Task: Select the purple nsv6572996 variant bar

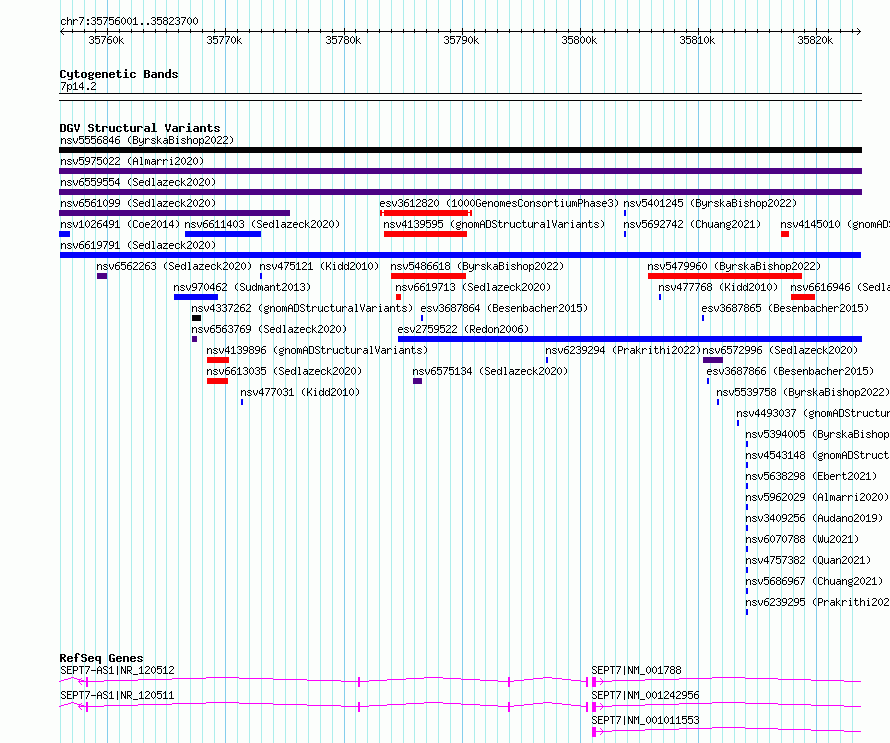Action: click(x=713, y=360)
